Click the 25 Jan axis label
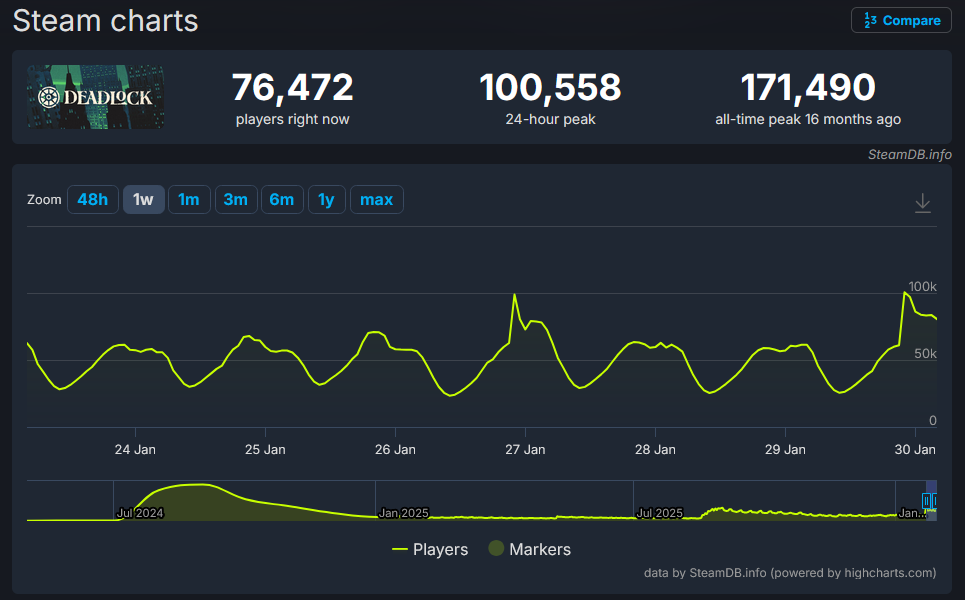 (265, 449)
